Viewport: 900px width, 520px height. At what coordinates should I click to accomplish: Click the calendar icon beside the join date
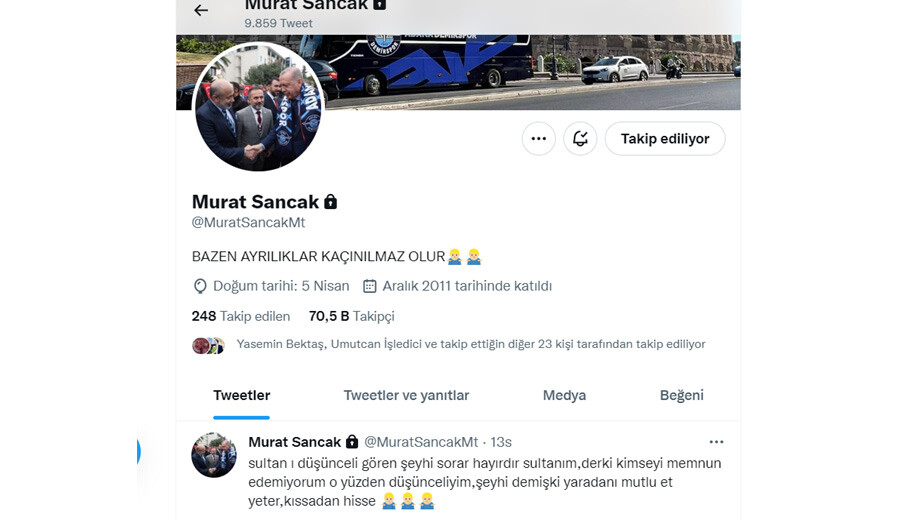pos(370,286)
